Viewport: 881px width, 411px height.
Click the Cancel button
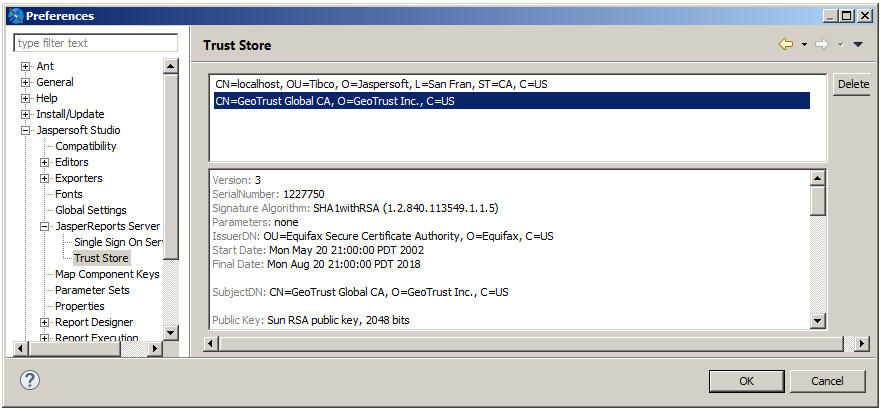coord(827,381)
